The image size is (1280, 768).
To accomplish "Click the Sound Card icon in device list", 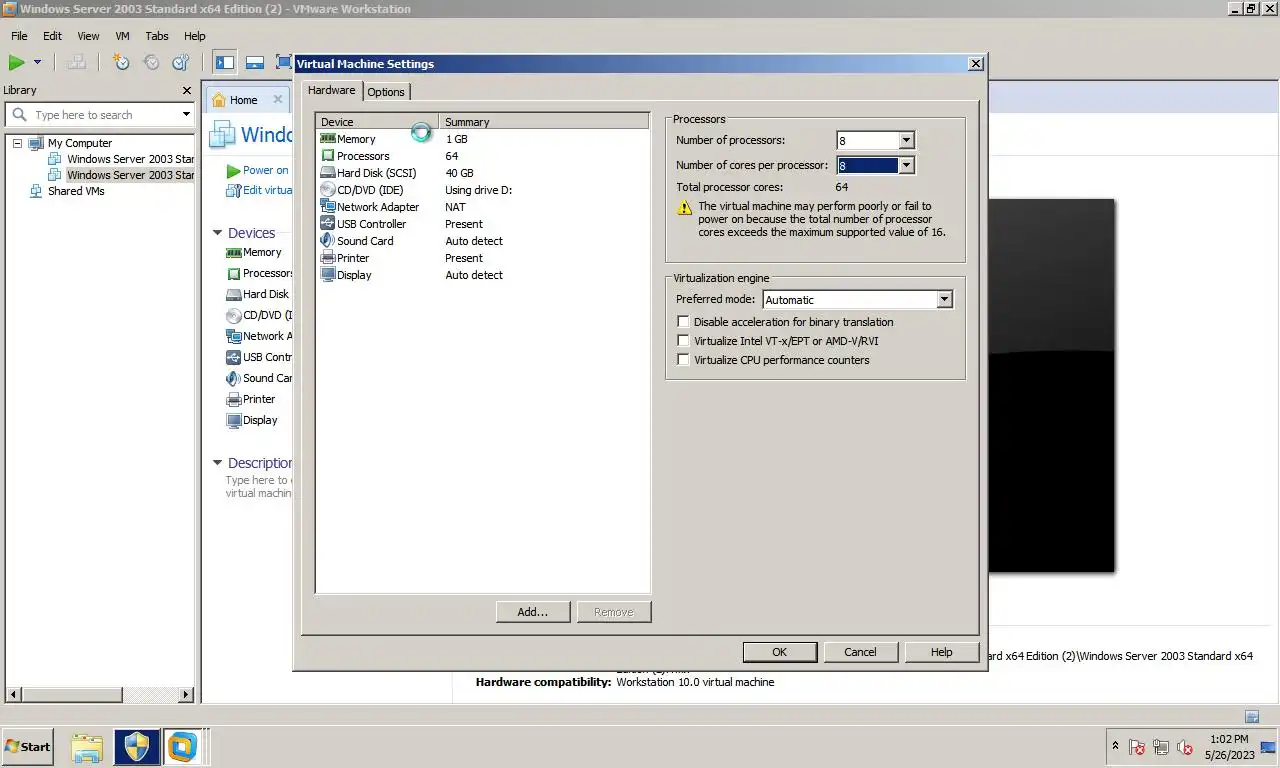I will (x=328, y=241).
